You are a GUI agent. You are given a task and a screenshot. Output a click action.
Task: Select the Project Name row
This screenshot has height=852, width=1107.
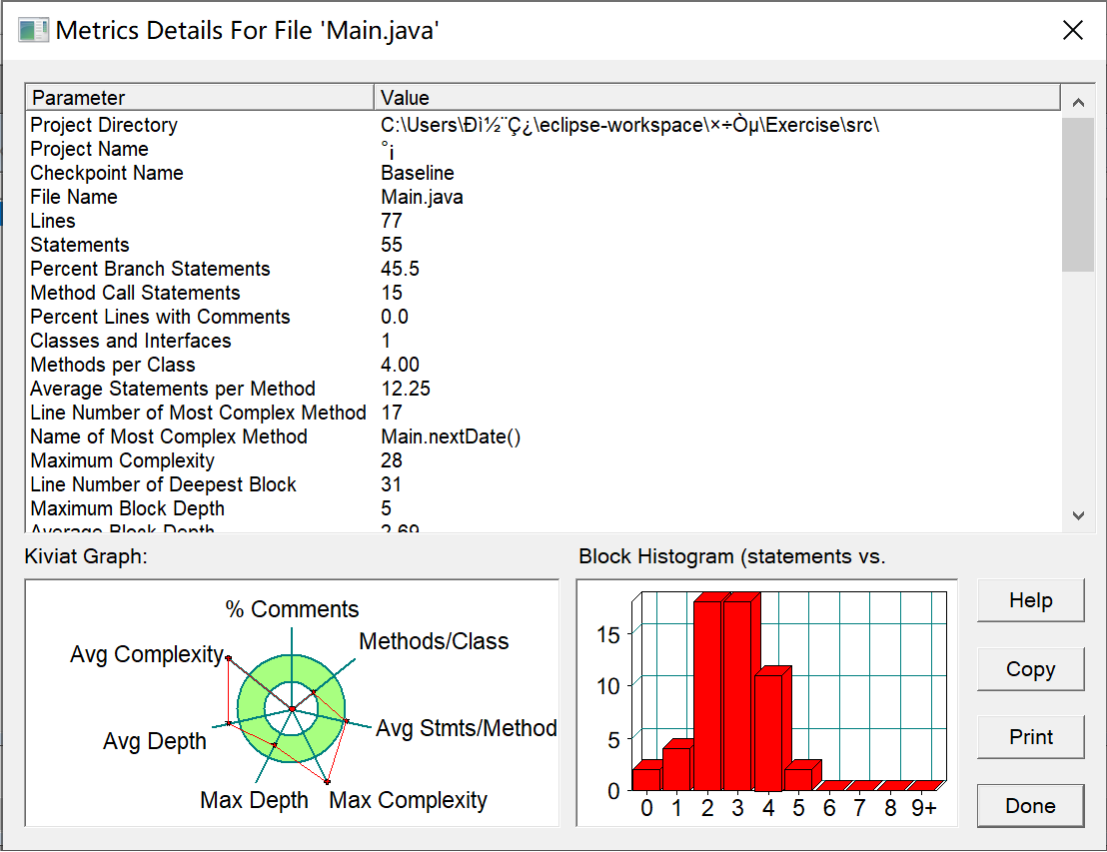544,149
